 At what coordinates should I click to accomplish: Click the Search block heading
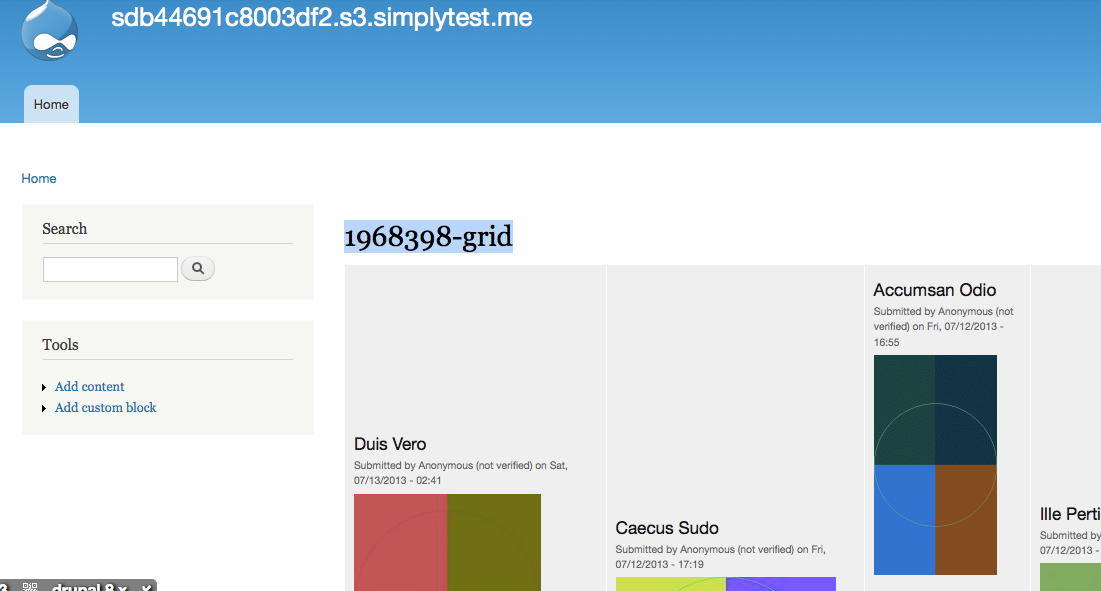(65, 229)
